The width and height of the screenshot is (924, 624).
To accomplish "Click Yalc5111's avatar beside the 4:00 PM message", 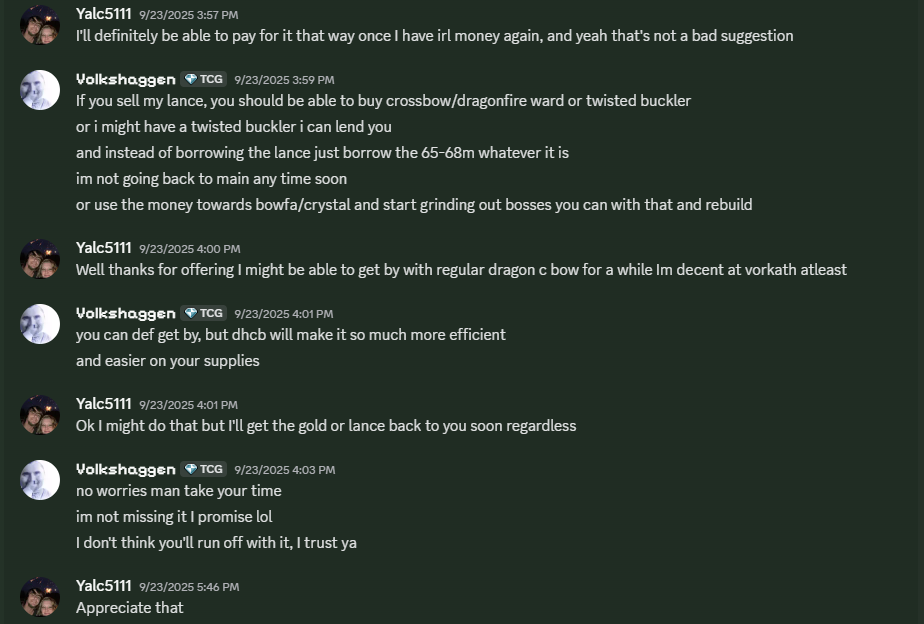I will click(40, 259).
